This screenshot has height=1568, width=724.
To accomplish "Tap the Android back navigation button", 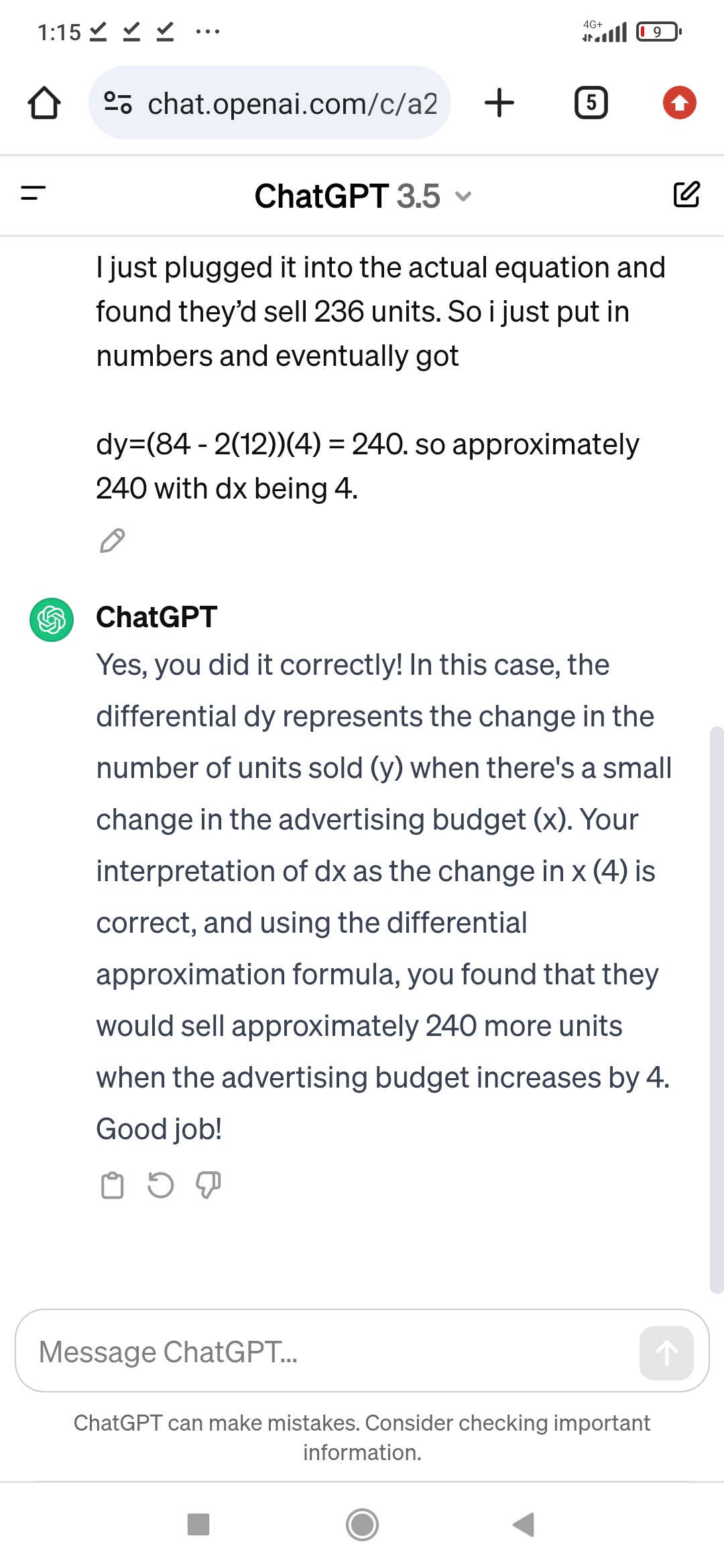I will pos(524,1524).
